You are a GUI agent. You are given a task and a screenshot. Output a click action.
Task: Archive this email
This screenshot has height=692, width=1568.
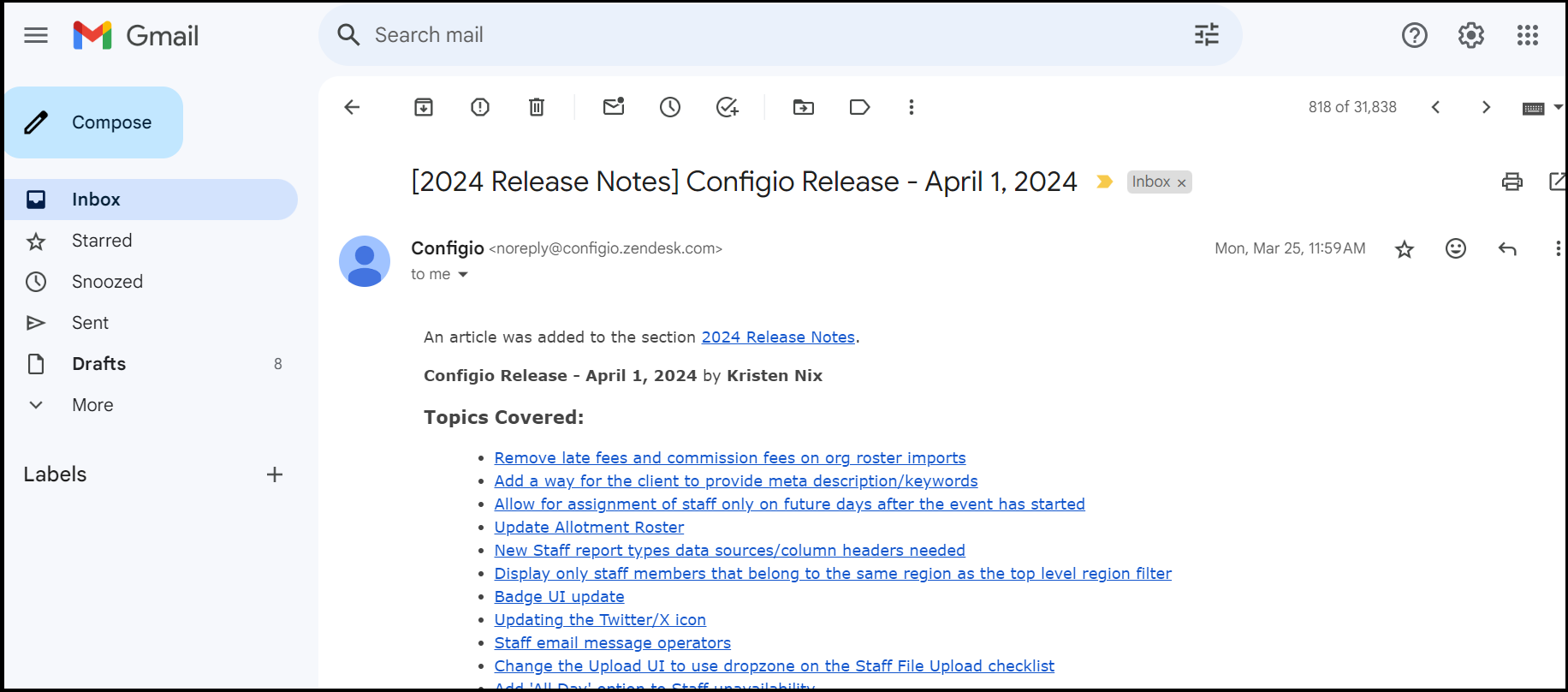click(x=424, y=107)
